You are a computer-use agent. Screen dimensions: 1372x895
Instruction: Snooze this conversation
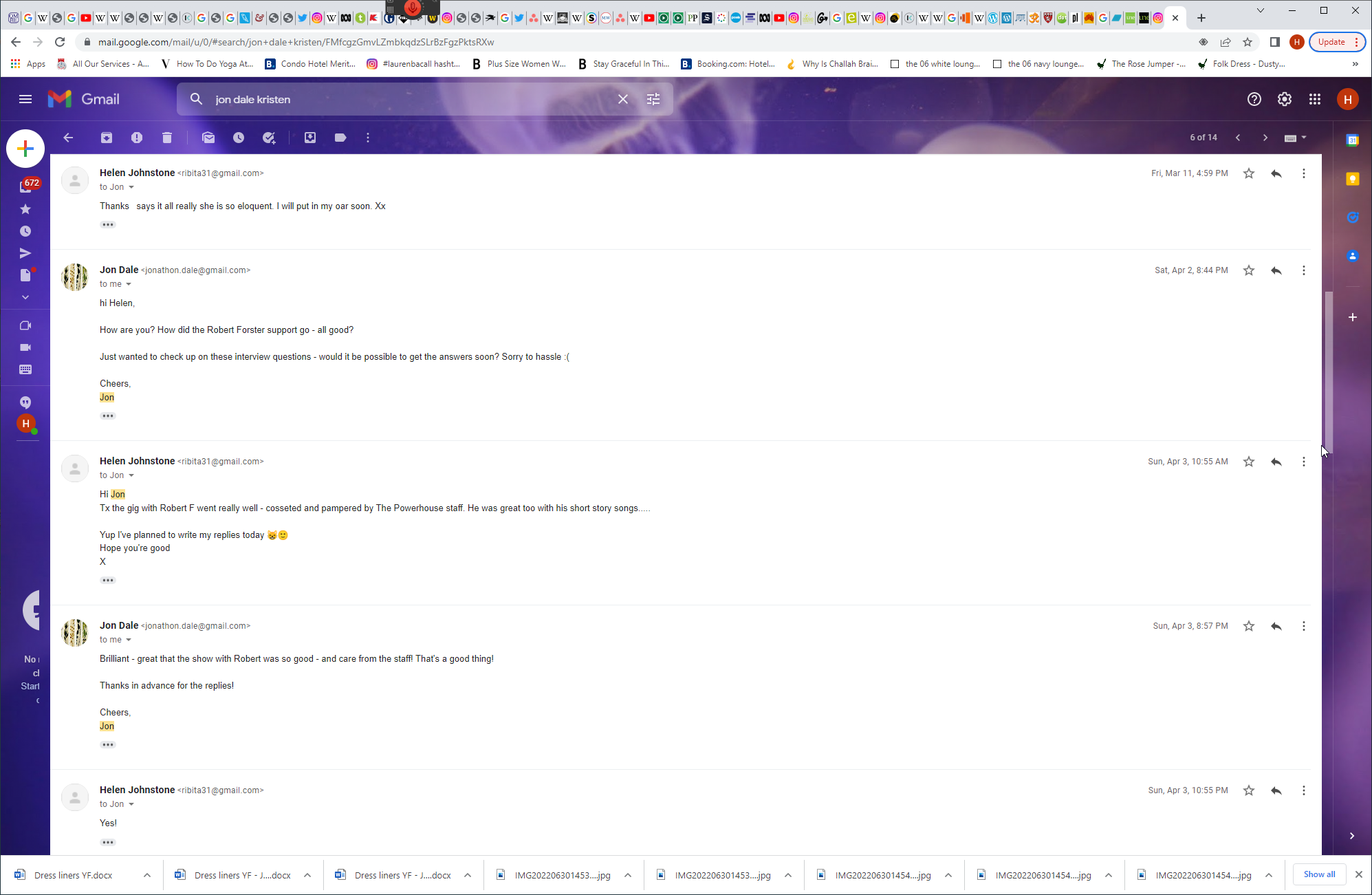click(239, 138)
